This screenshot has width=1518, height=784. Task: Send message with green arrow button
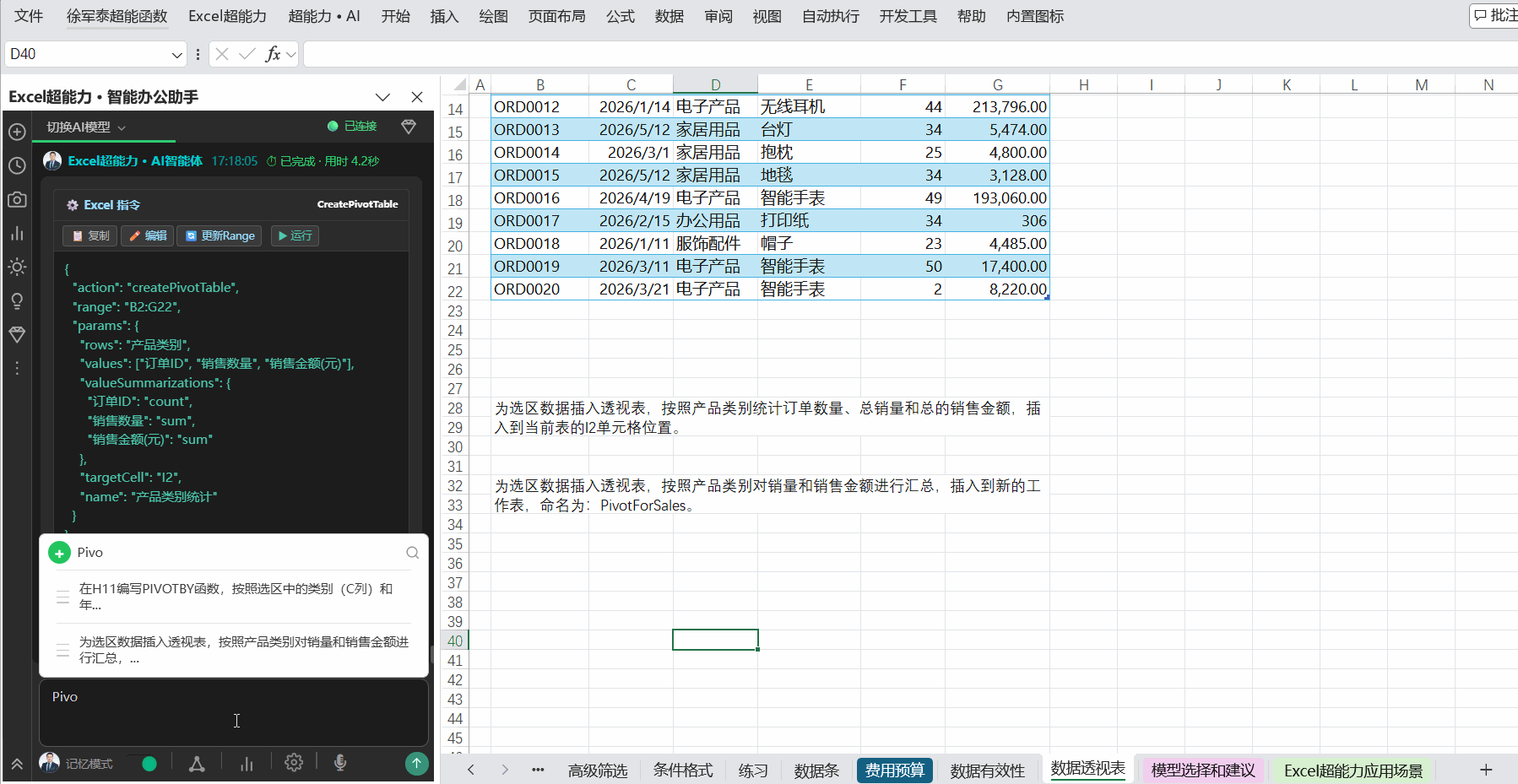pos(416,763)
